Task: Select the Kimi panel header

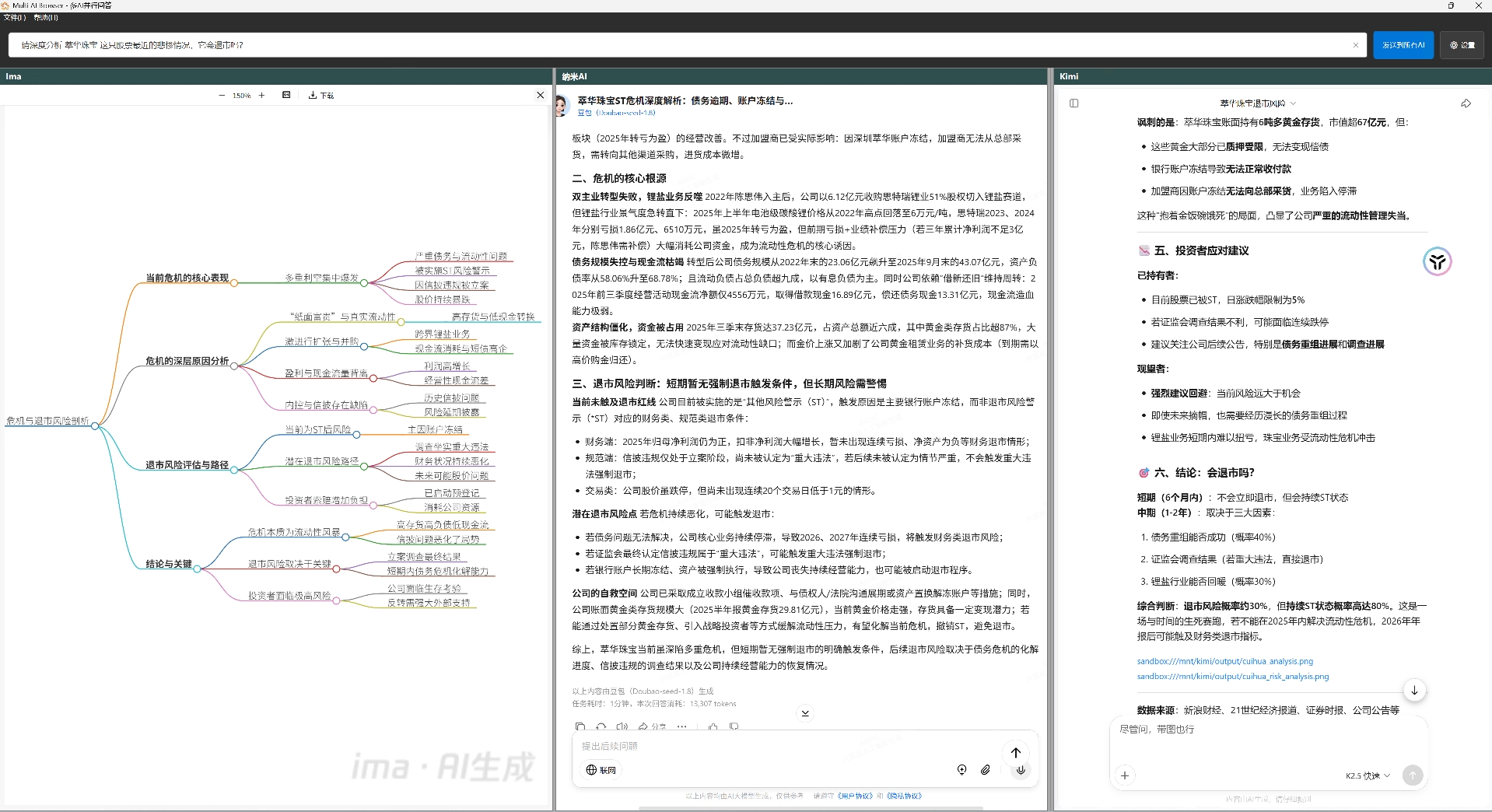Action: (1273, 76)
